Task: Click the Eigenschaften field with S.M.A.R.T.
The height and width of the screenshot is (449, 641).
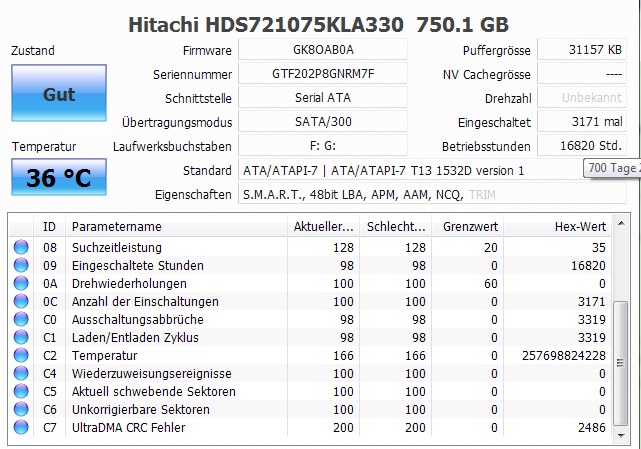Action: click(x=432, y=194)
